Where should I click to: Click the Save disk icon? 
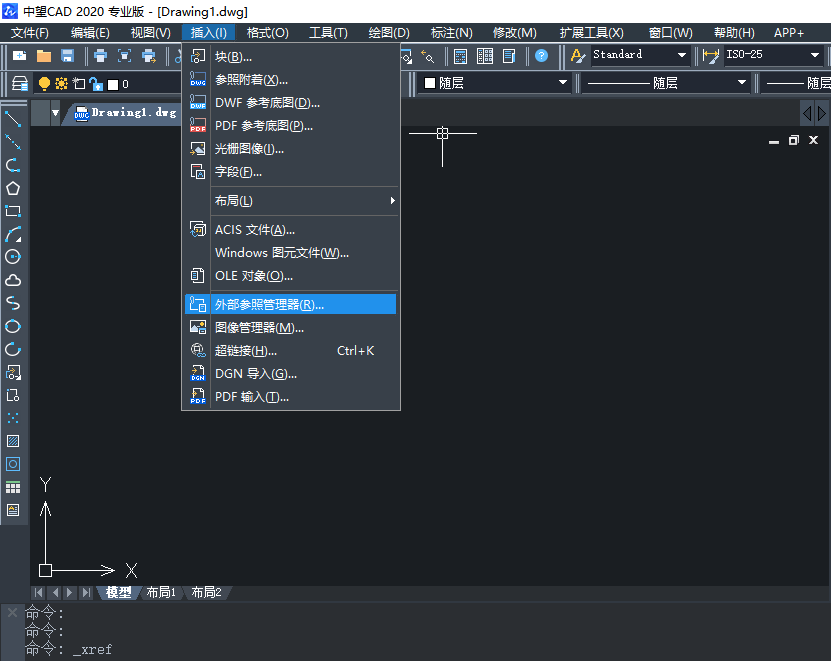pos(68,56)
